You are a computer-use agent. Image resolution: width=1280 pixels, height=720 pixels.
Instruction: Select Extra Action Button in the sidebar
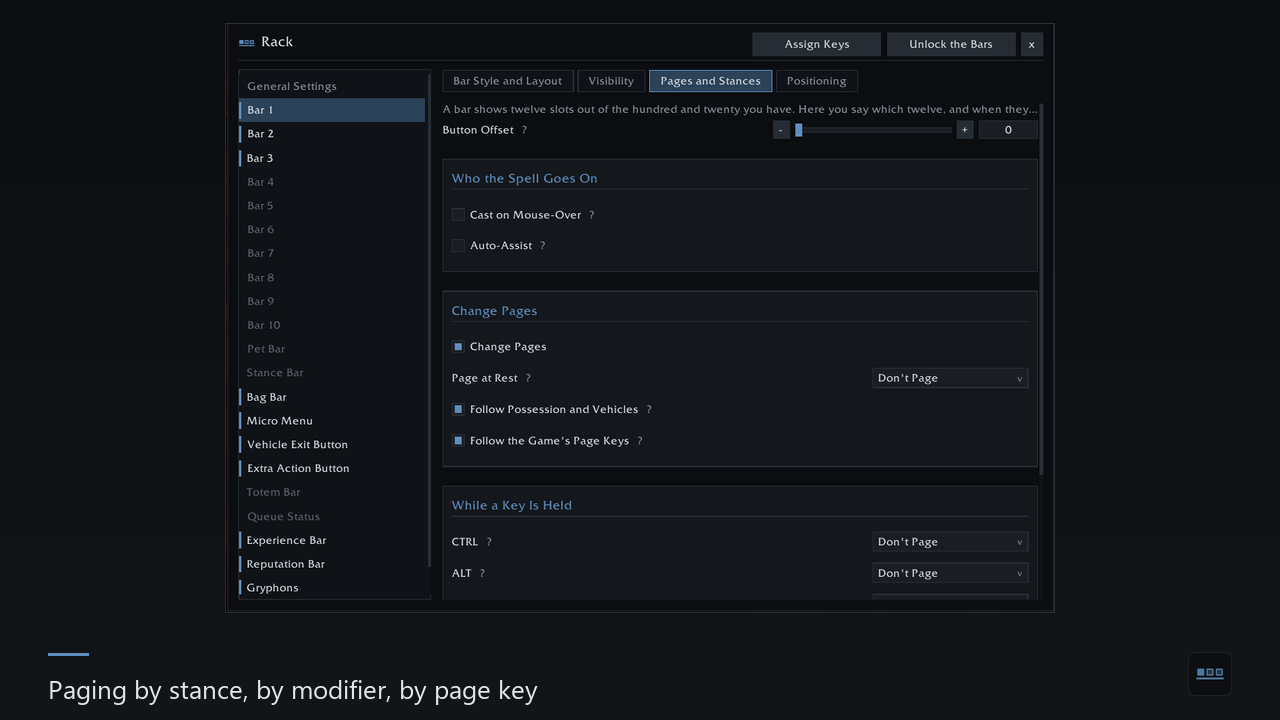click(x=332, y=469)
